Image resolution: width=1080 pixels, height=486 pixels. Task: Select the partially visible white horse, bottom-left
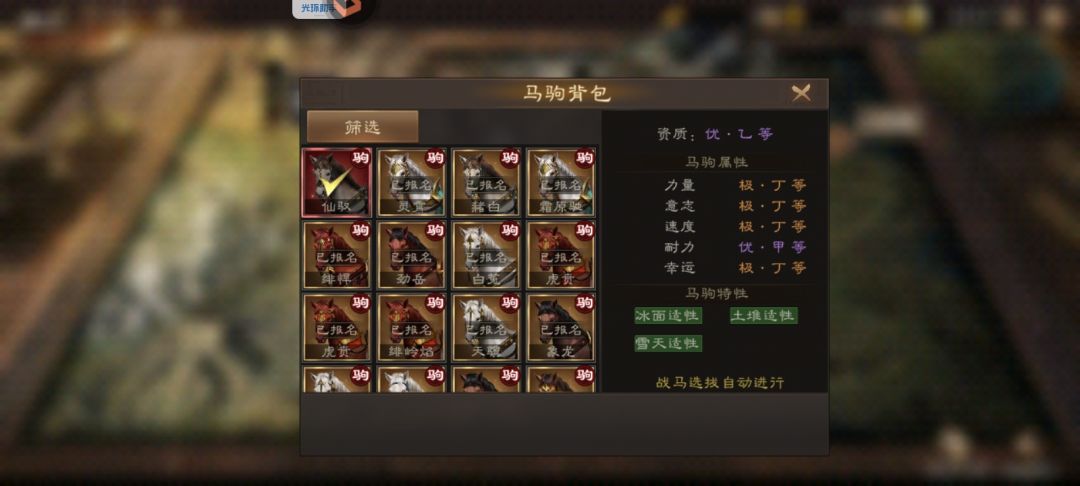click(337, 379)
